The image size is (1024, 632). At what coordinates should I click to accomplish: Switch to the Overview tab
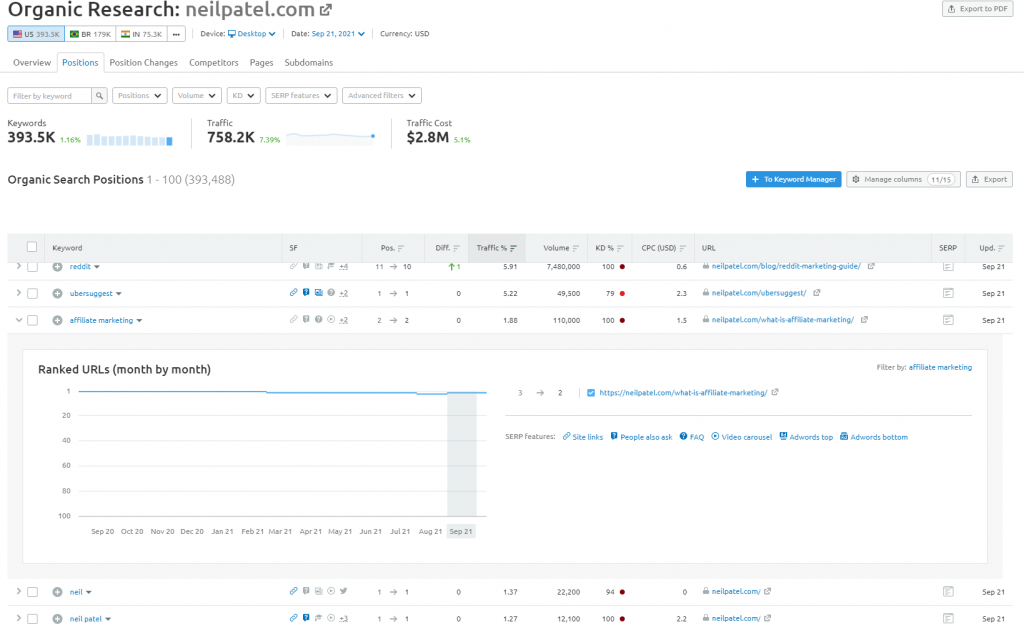tap(32, 63)
